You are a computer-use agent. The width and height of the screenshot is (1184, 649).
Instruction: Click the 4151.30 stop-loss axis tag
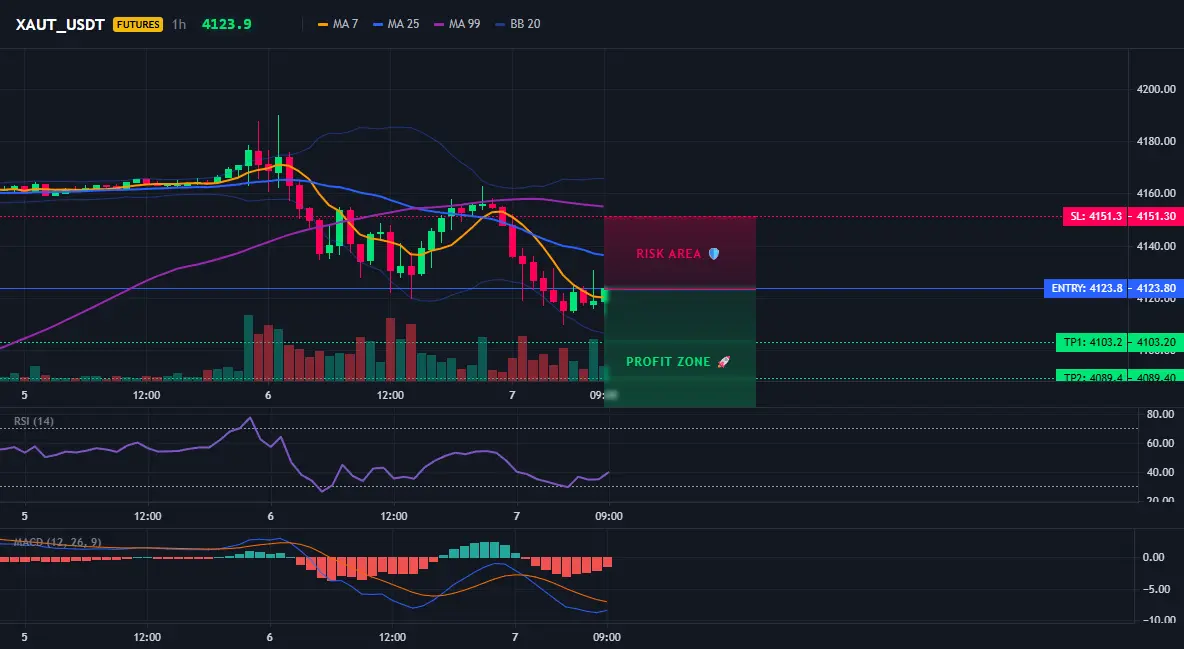coord(1156,216)
